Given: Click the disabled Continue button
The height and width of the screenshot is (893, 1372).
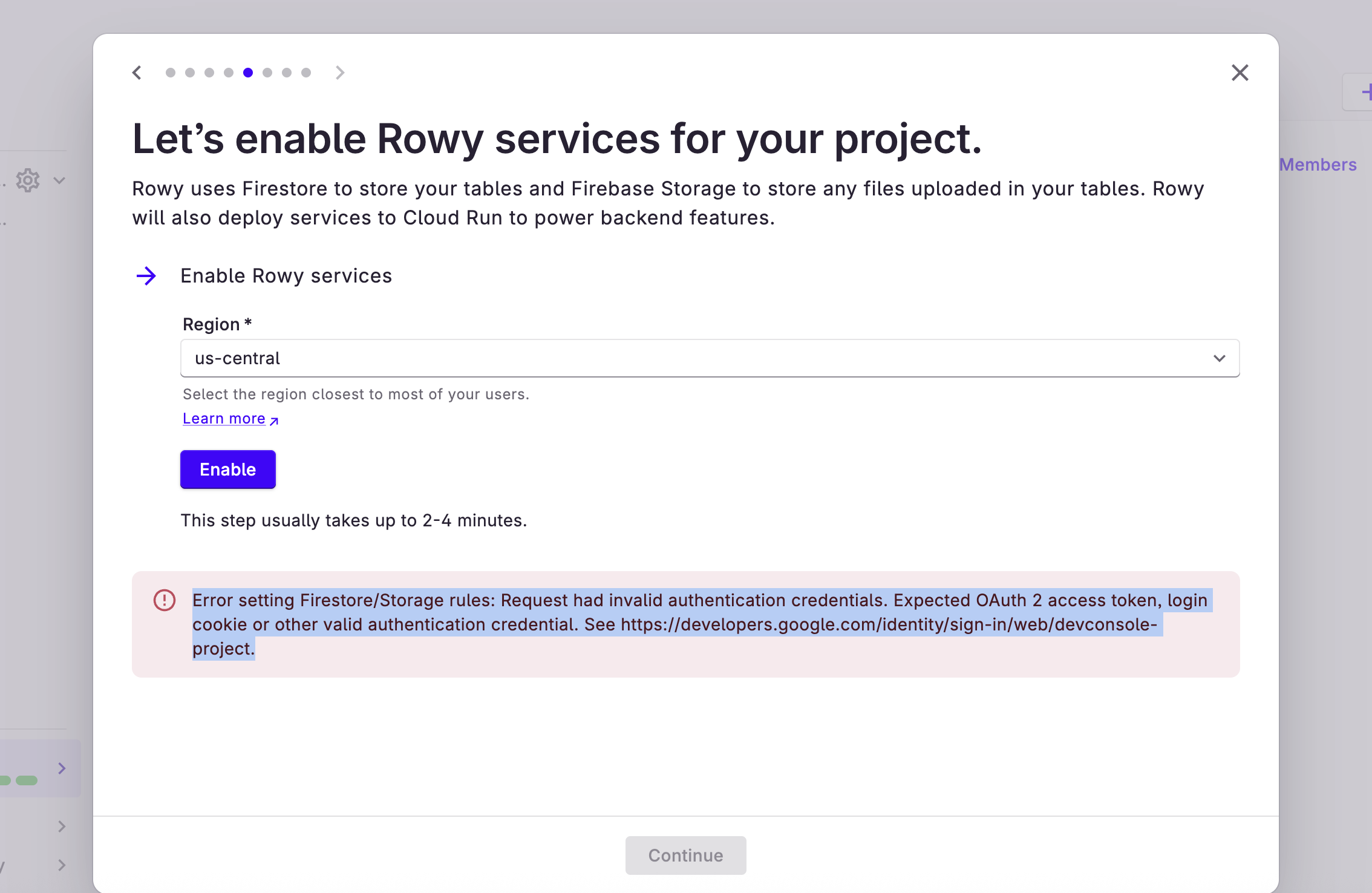Looking at the screenshot, I should 686,855.
